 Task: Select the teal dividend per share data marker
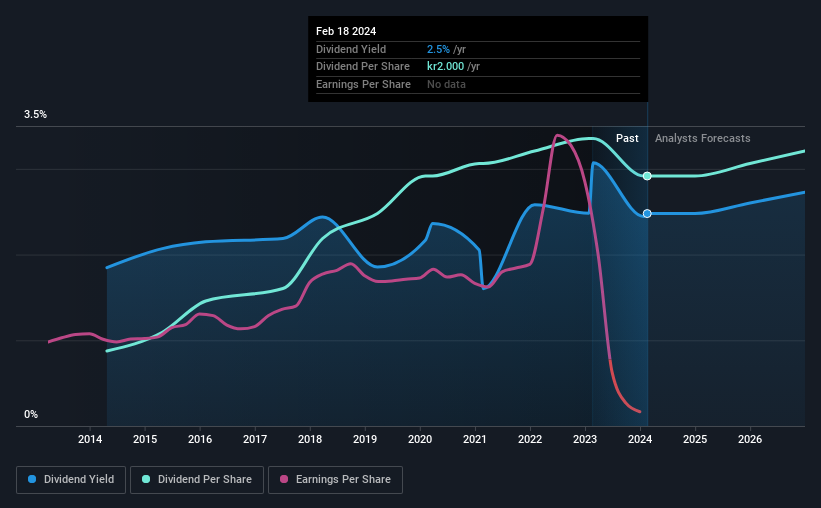(647, 176)
